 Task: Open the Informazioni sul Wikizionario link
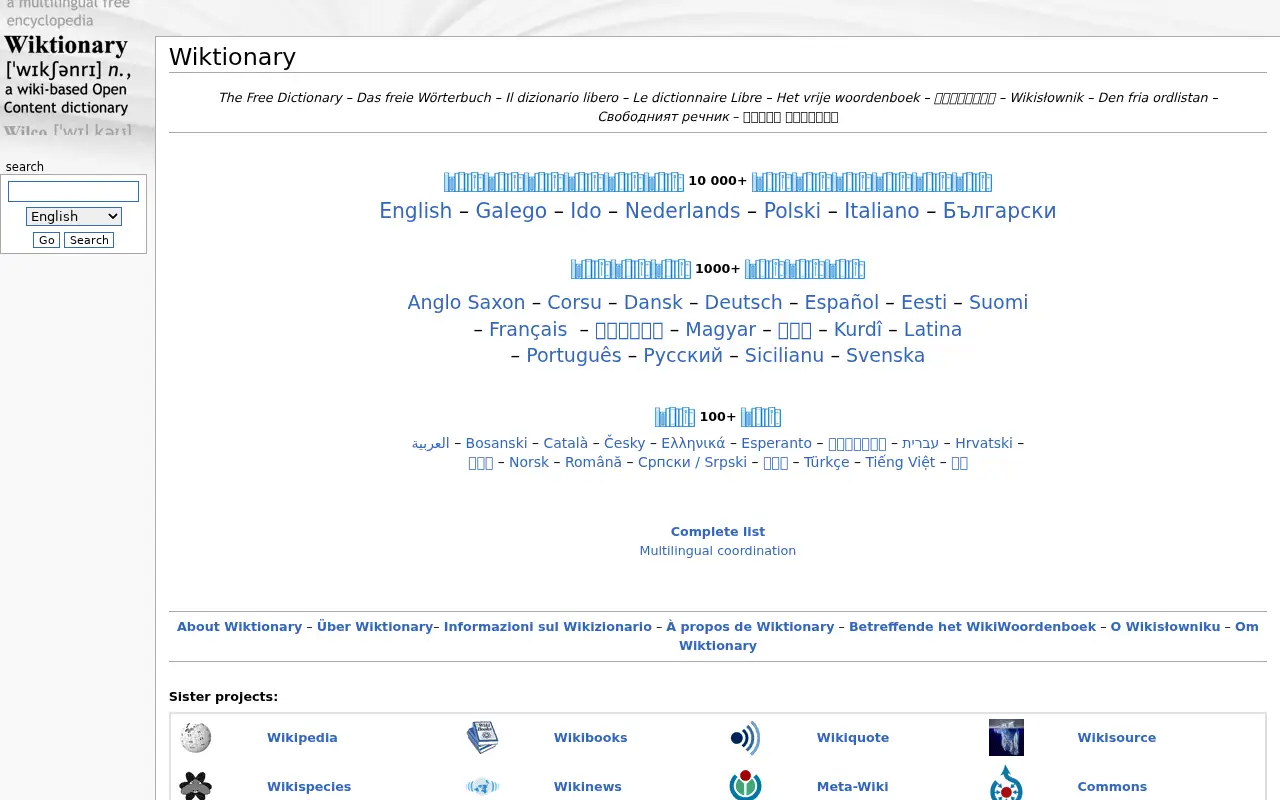[x=548, y=627]
